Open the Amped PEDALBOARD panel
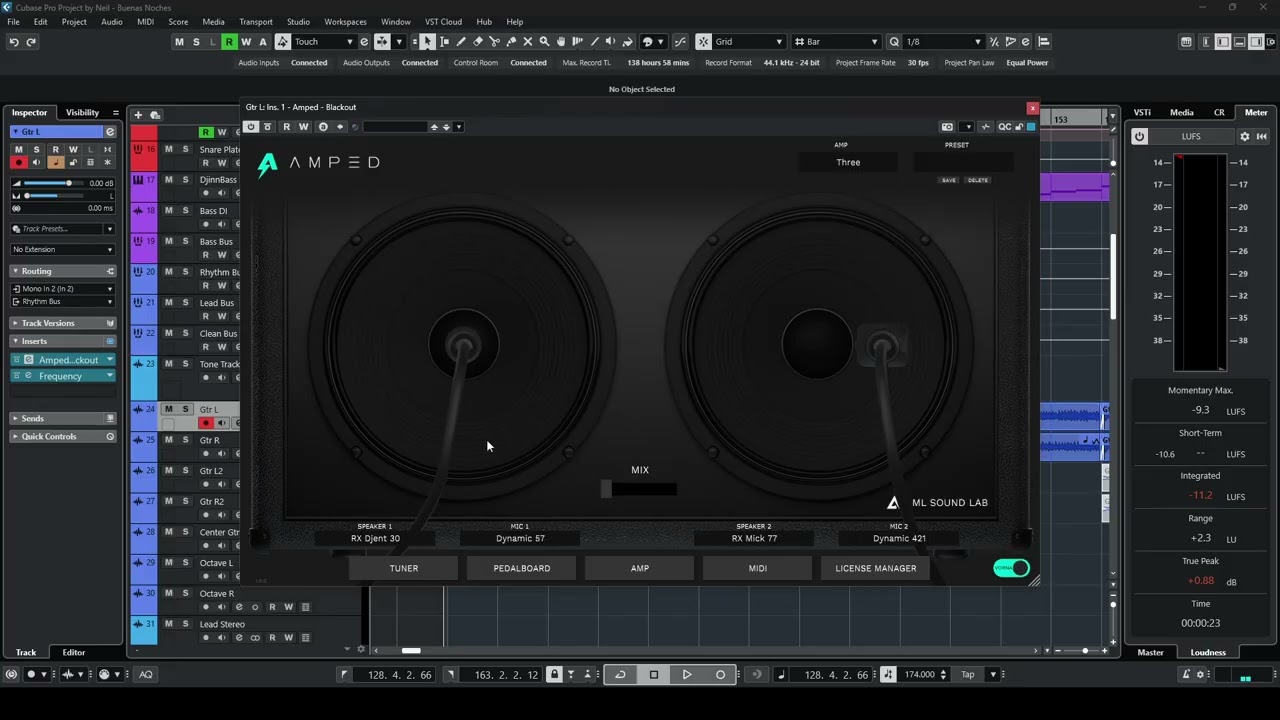The image size is (1280, 720). pyautogui.click(x=522, y=568)
